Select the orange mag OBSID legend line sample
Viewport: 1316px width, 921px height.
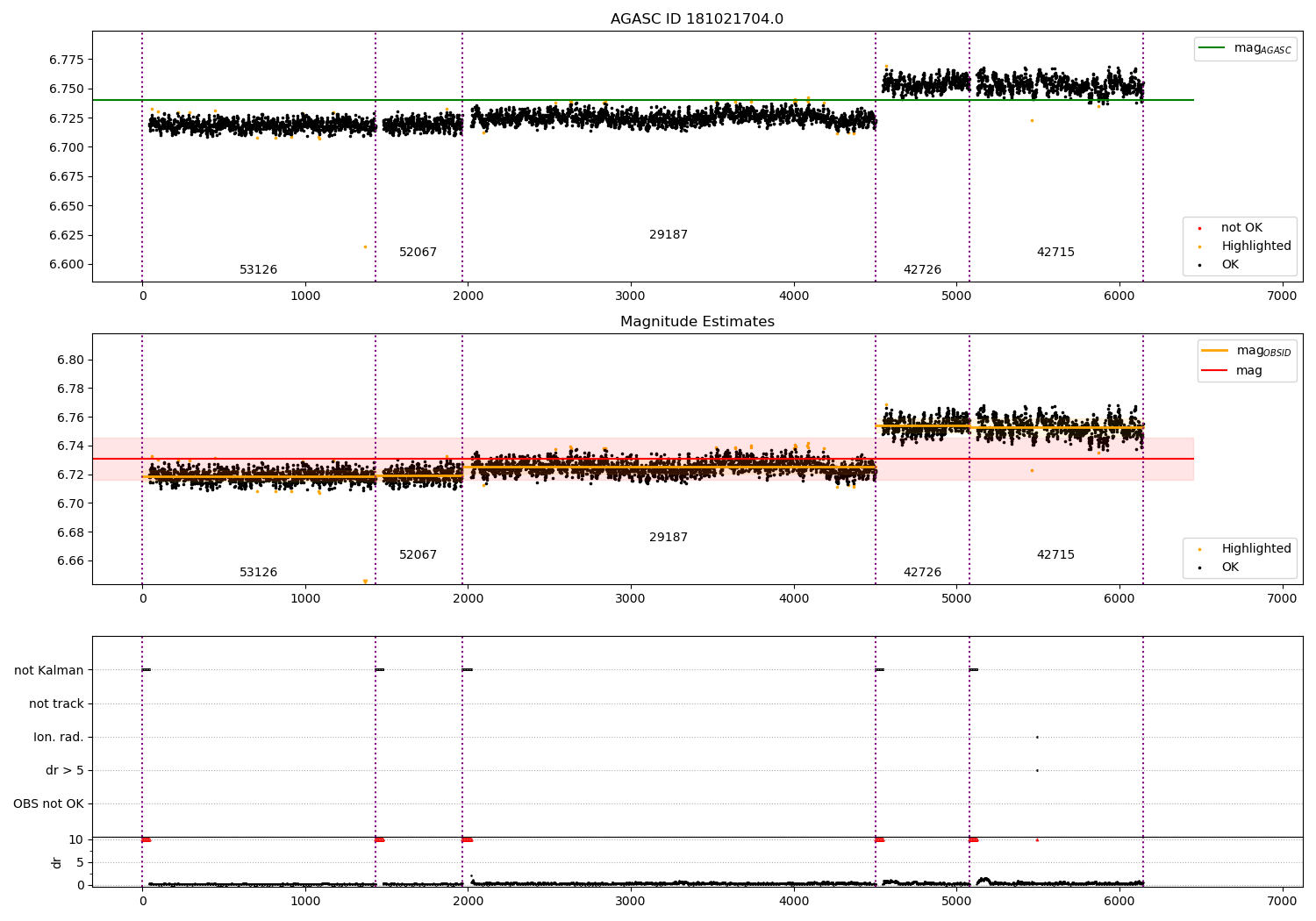[x=1214, y=351]
